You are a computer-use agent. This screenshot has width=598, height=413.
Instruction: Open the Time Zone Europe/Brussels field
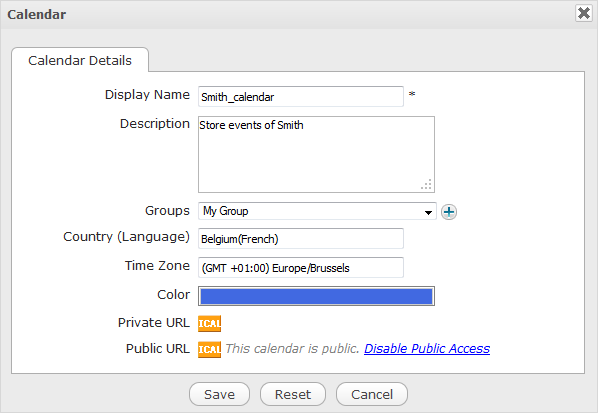tap(301, 268)
